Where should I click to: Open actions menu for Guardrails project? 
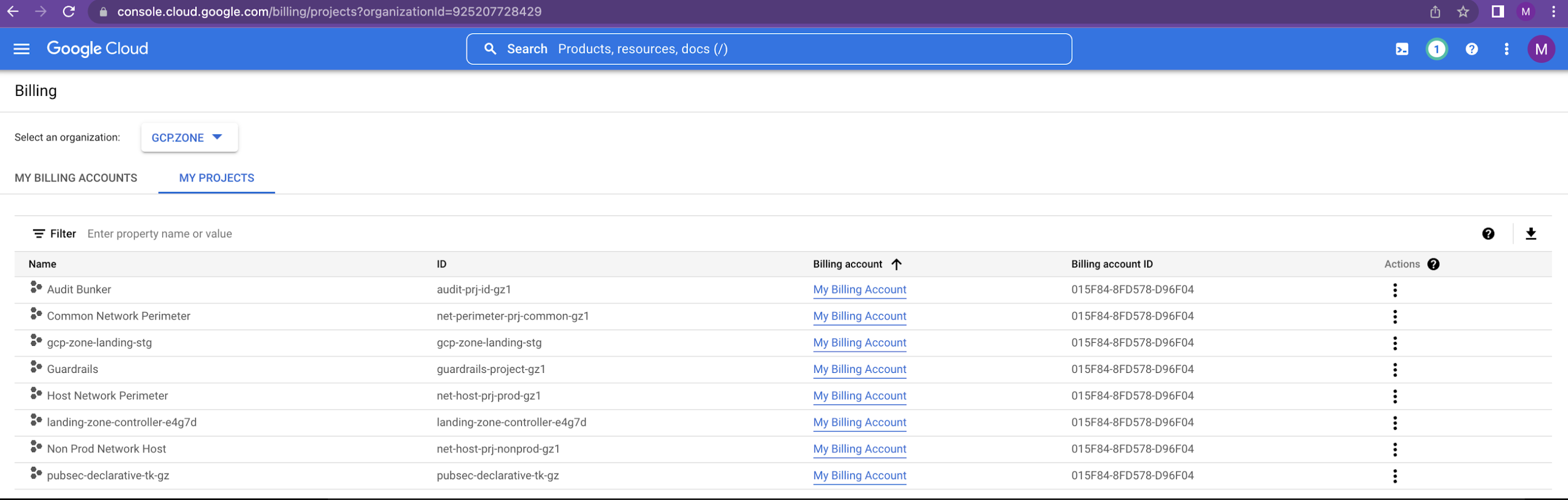1395,369
